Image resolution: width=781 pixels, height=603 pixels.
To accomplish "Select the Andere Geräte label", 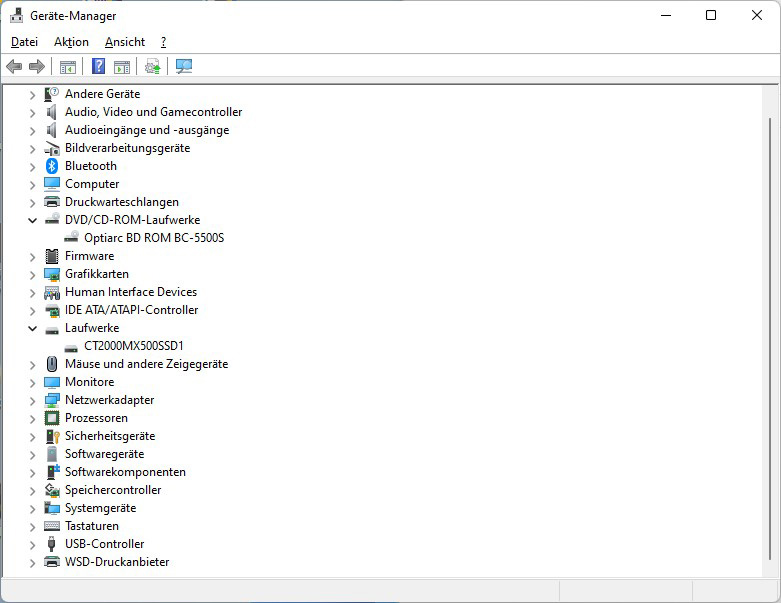I will (x=103, y=94).
